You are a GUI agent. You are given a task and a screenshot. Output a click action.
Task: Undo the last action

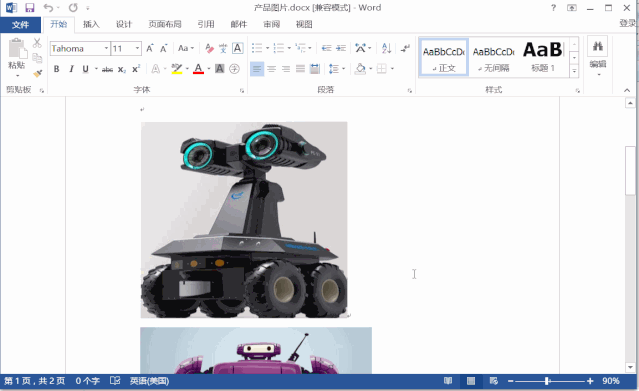point(48,8)
